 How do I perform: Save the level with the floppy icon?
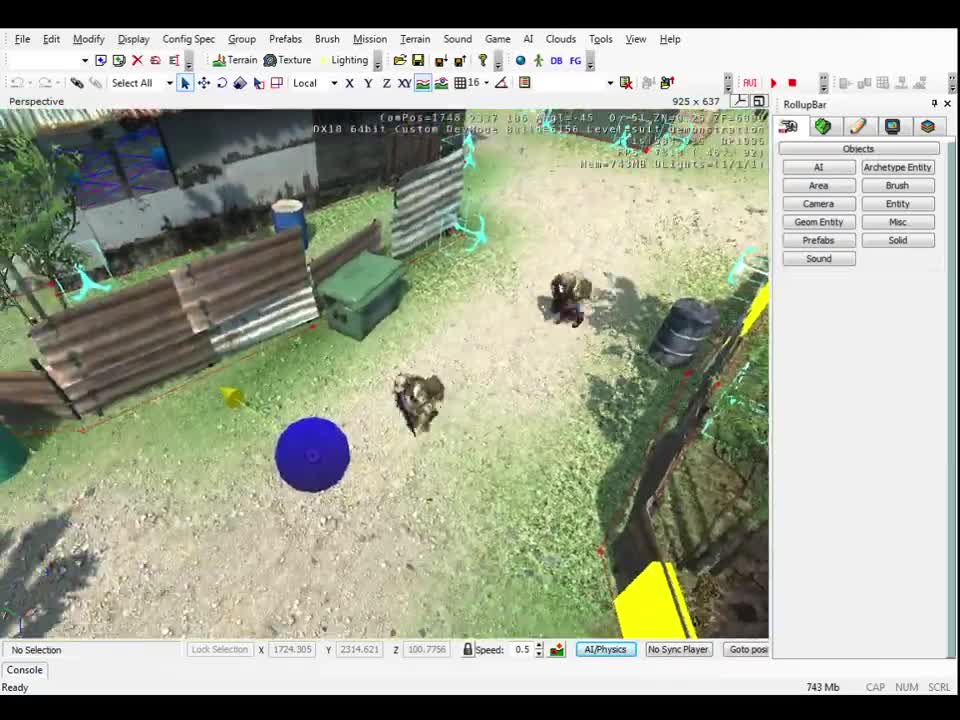[x=418, y=60]
